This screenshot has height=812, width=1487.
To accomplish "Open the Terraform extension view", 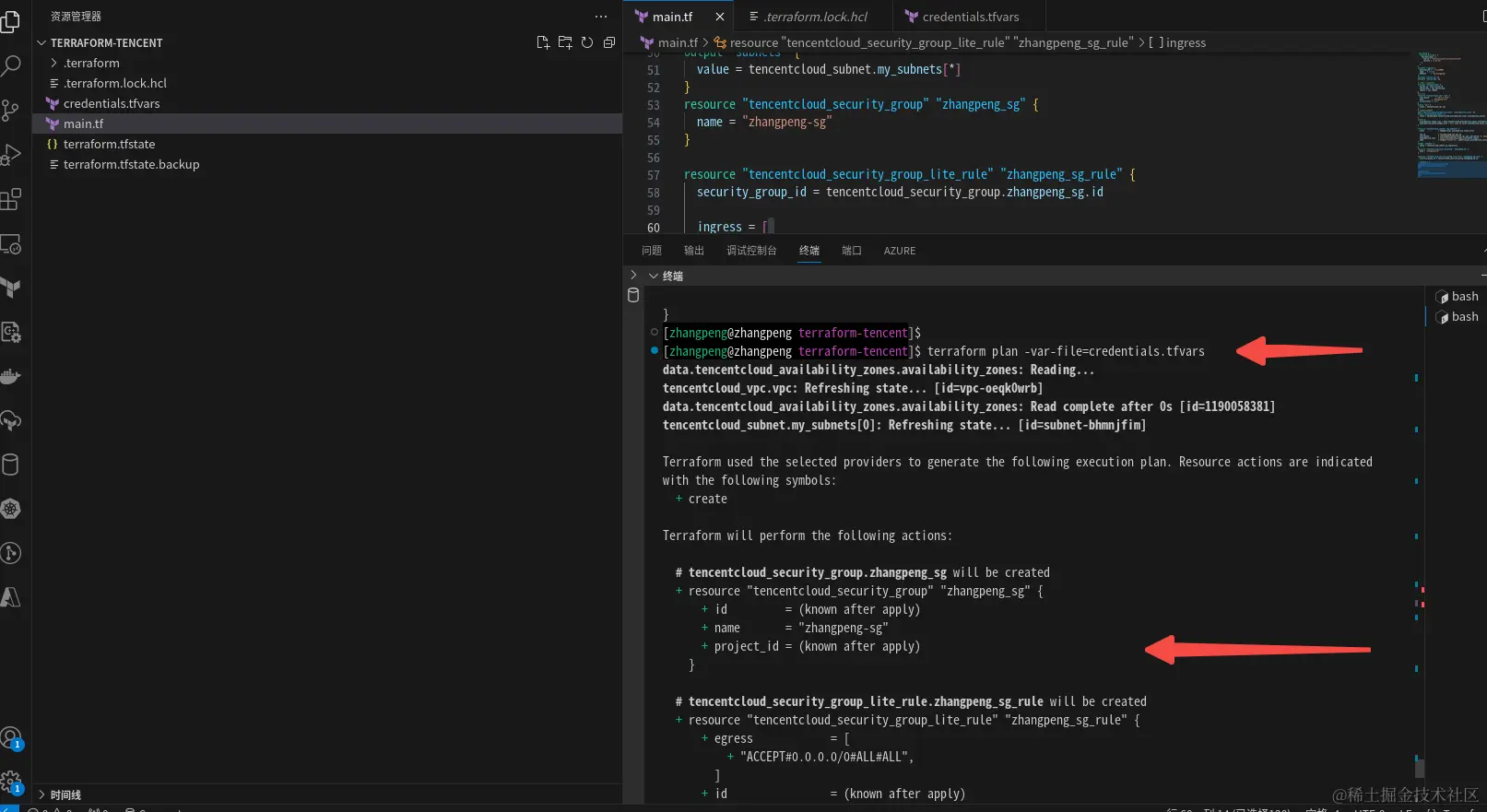I will (x=10, y=288).
